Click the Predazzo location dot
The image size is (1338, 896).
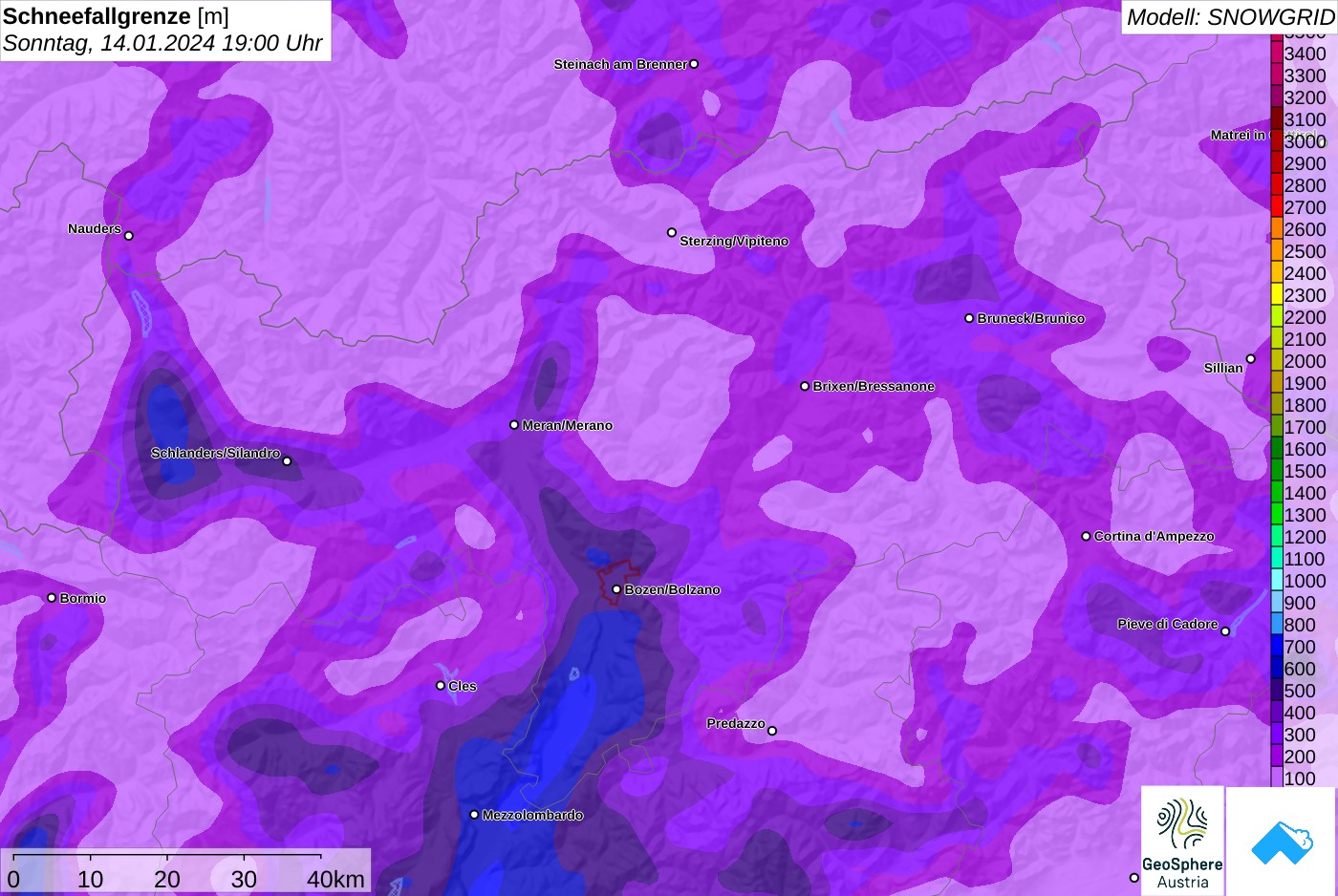[772, 731]
